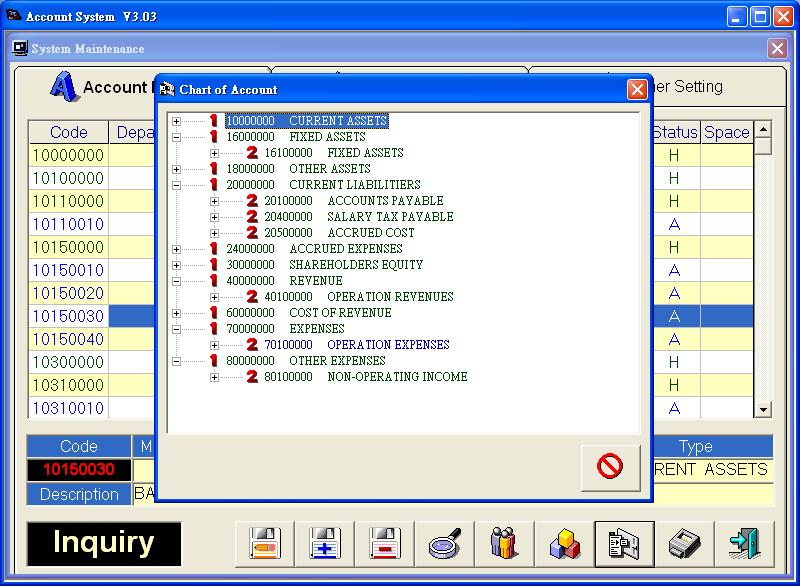
Task: Expand the 70100000 OPERATION EXPENSES node
Action: tap(214, 345)
